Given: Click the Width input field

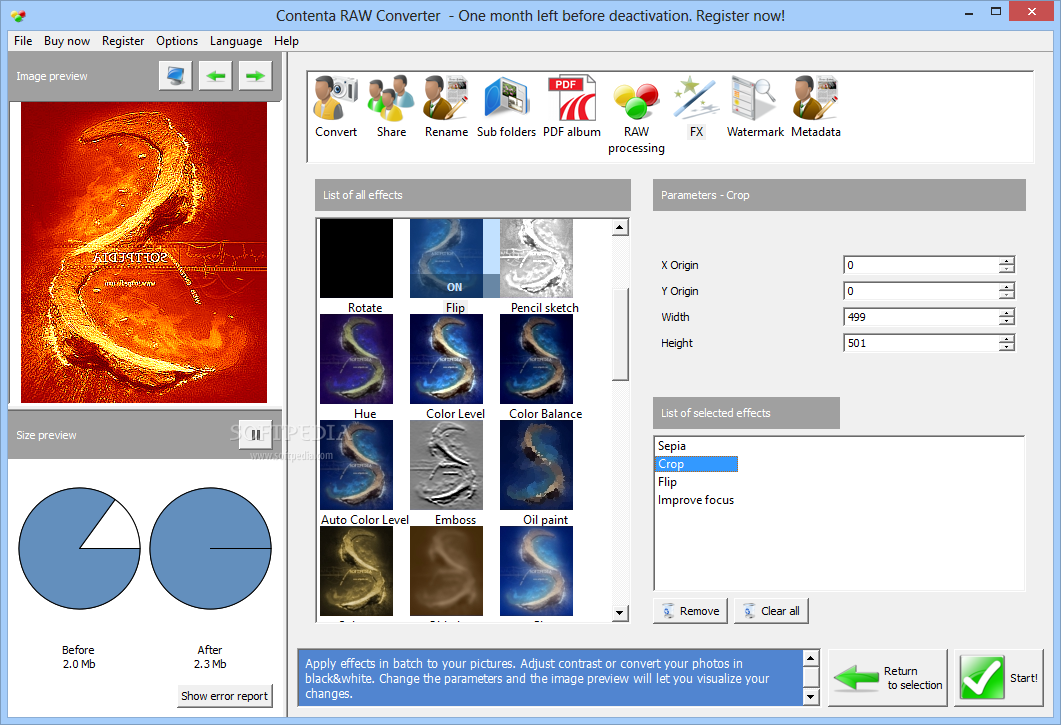Looking at the screenshot, I should (921, 317).
